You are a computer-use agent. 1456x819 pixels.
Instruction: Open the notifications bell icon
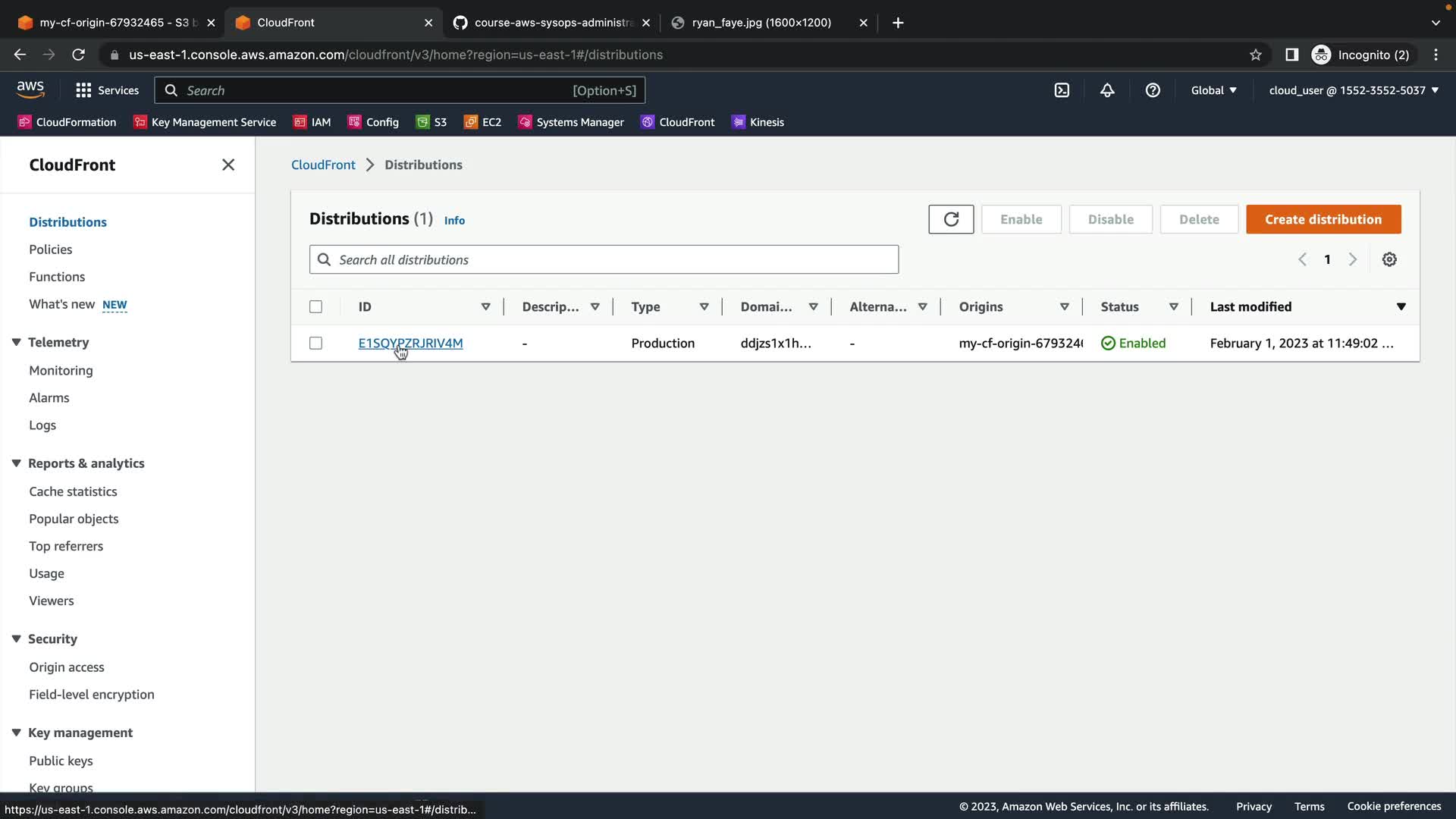(x=1107, y=90)
